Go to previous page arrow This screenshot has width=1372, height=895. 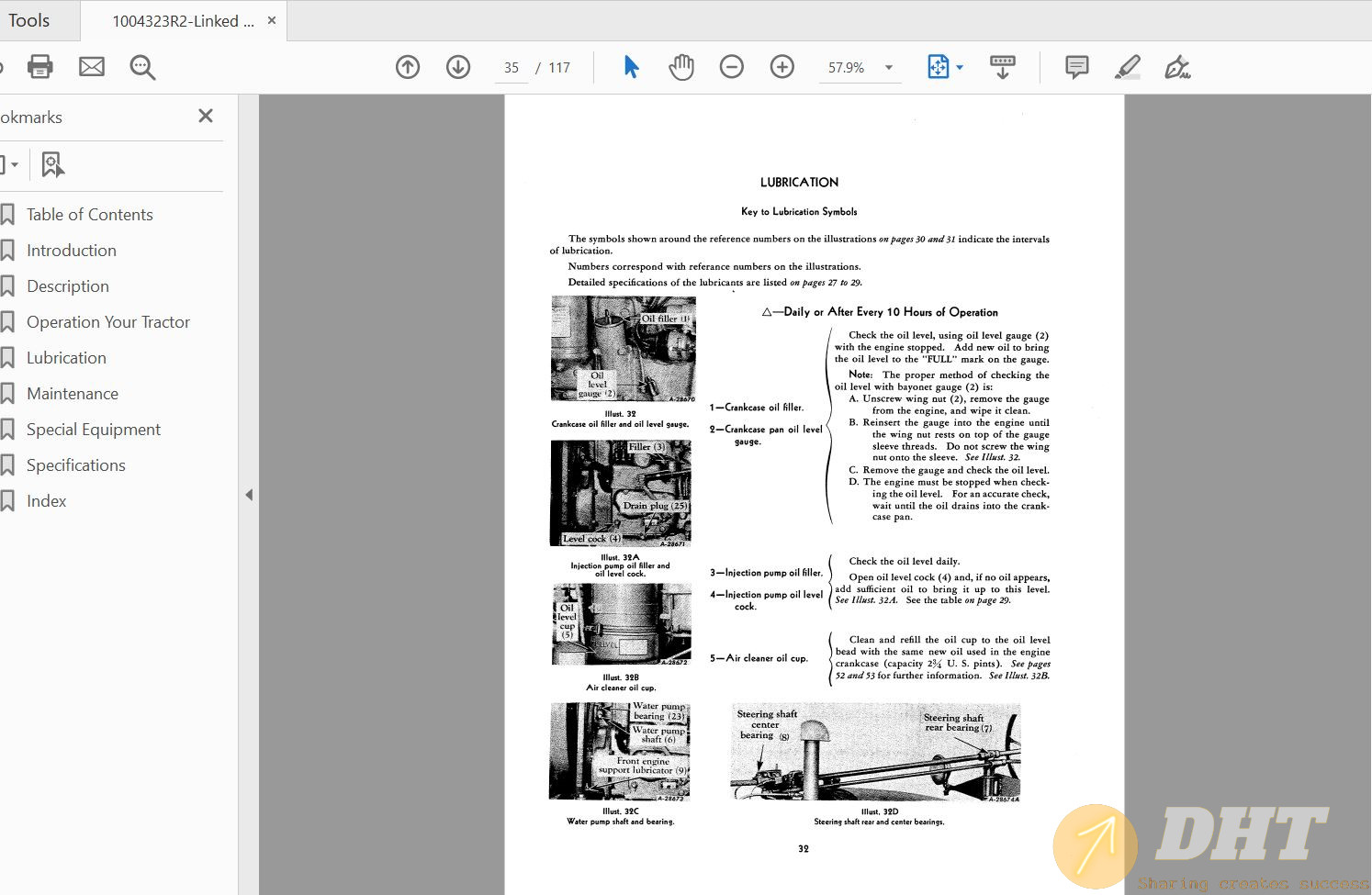[x=408, y=67]
